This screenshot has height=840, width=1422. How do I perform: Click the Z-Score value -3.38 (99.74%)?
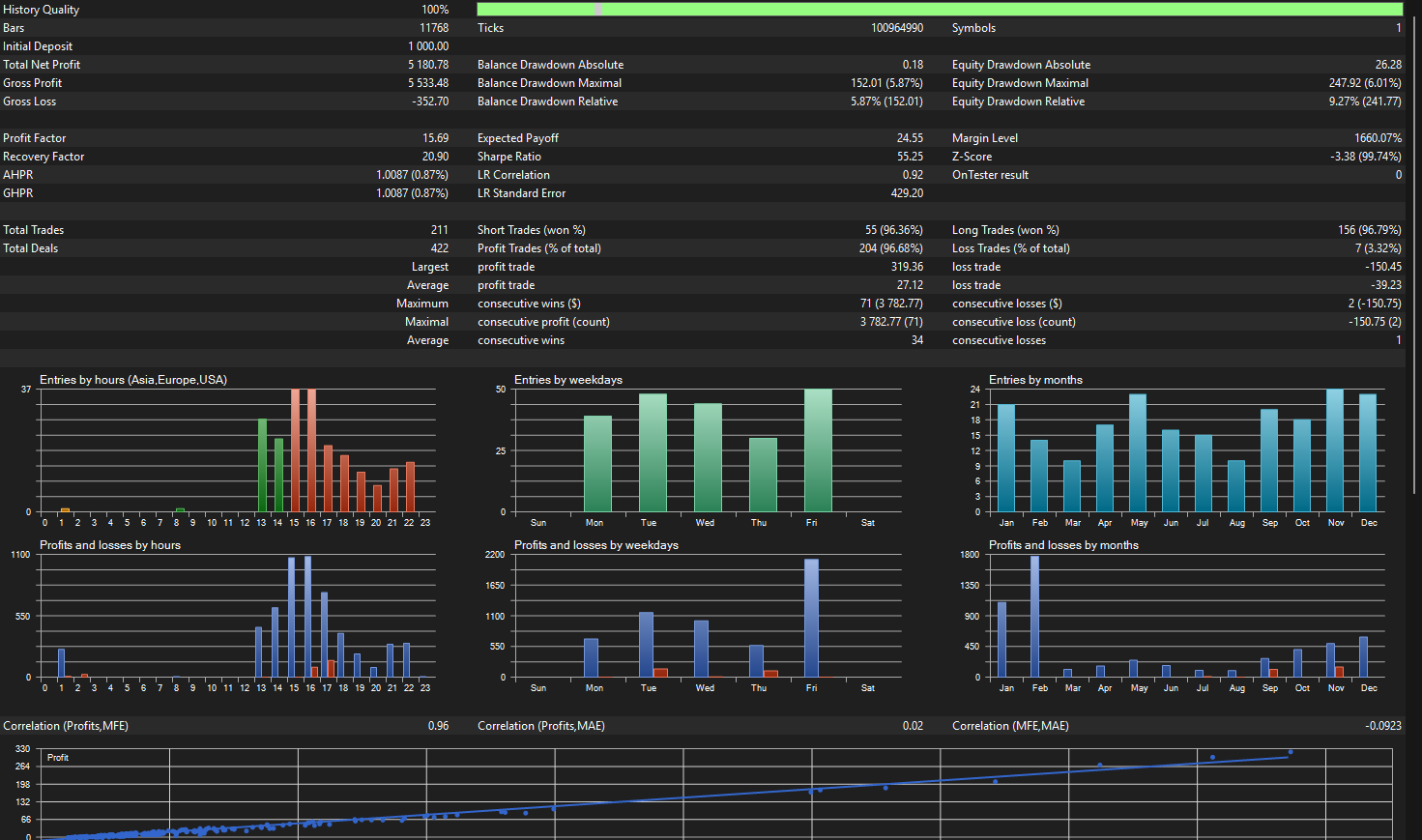(x=1366, y=157)
